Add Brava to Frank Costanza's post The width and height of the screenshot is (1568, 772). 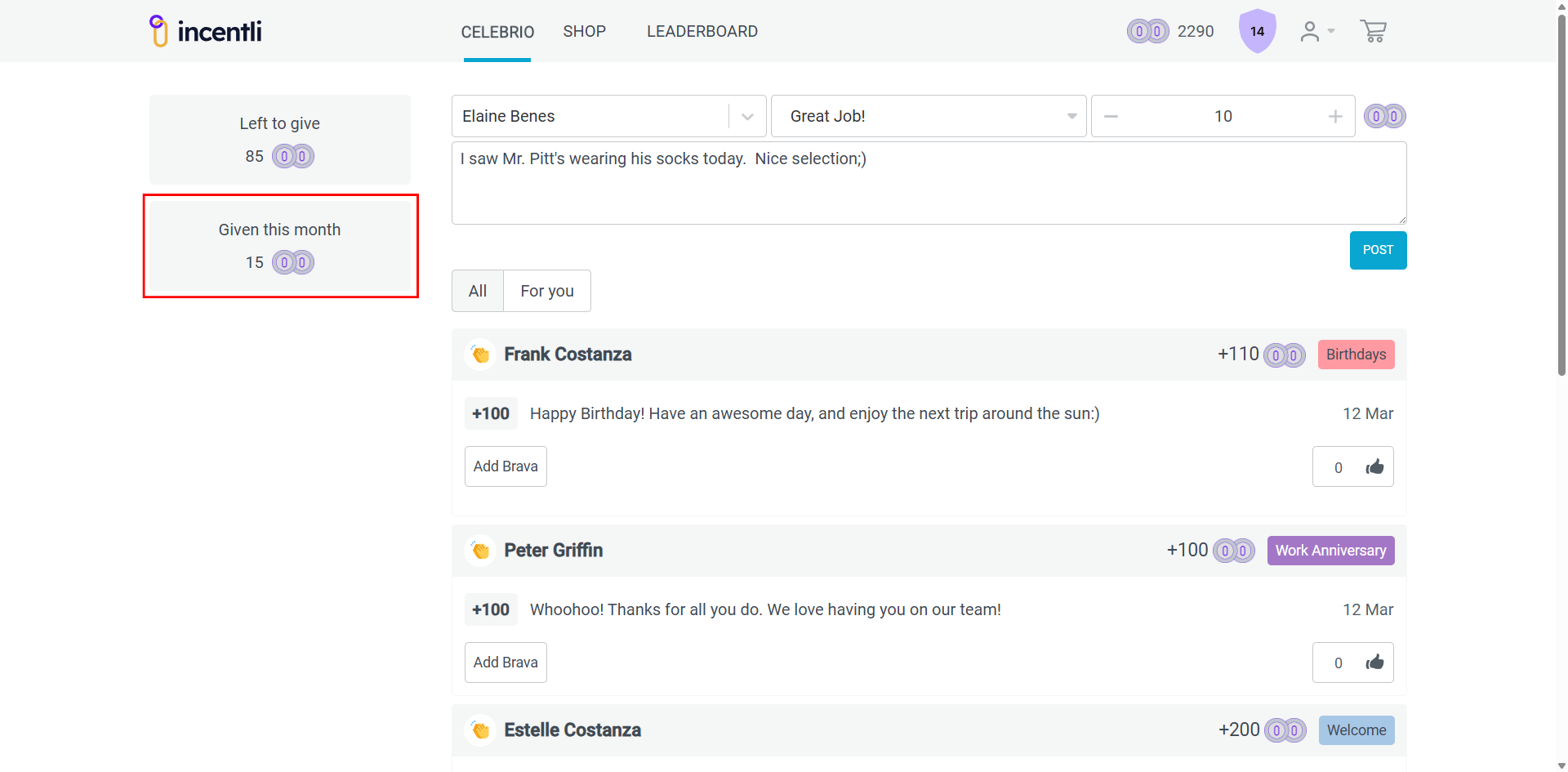506,466
